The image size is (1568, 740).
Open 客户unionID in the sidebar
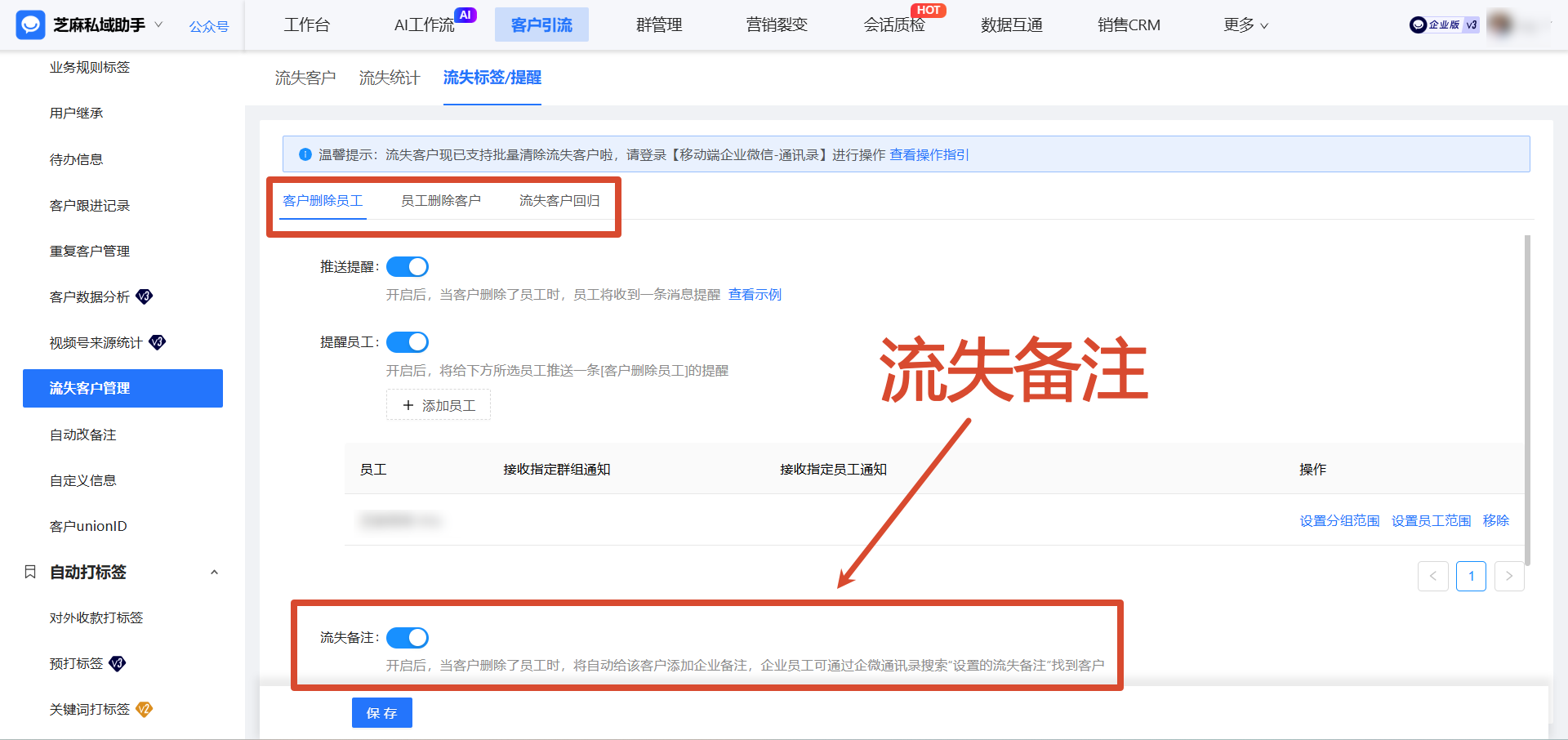tap(88, 527)
